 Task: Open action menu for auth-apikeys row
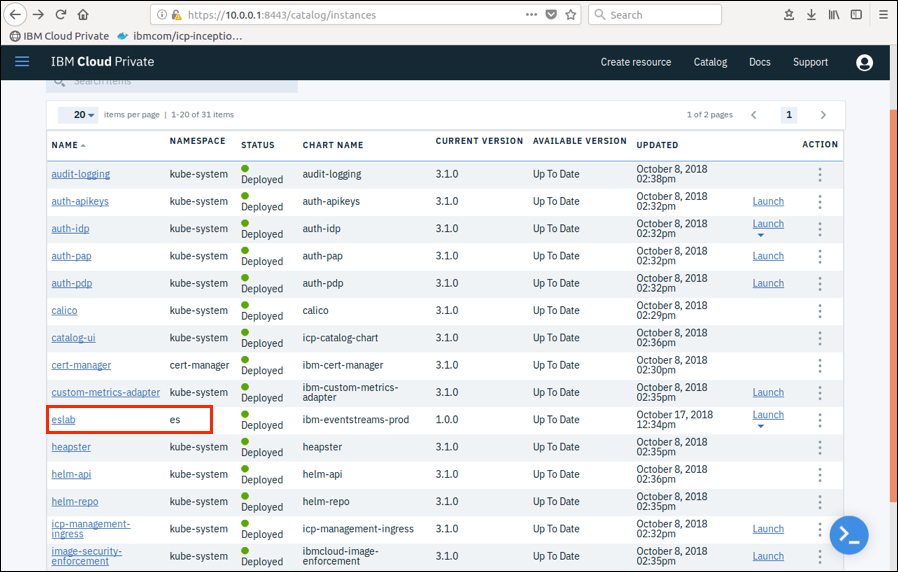pos(820,202)
